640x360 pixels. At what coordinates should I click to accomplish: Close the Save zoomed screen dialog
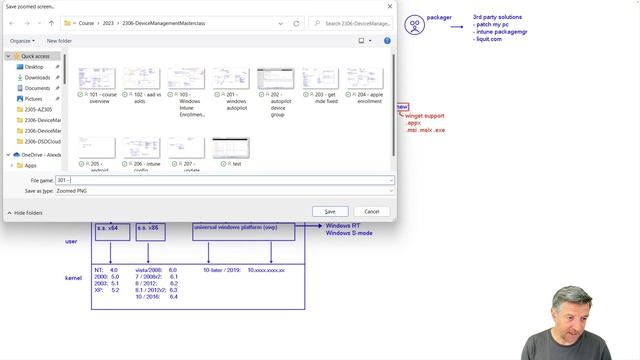coord(389,6)
